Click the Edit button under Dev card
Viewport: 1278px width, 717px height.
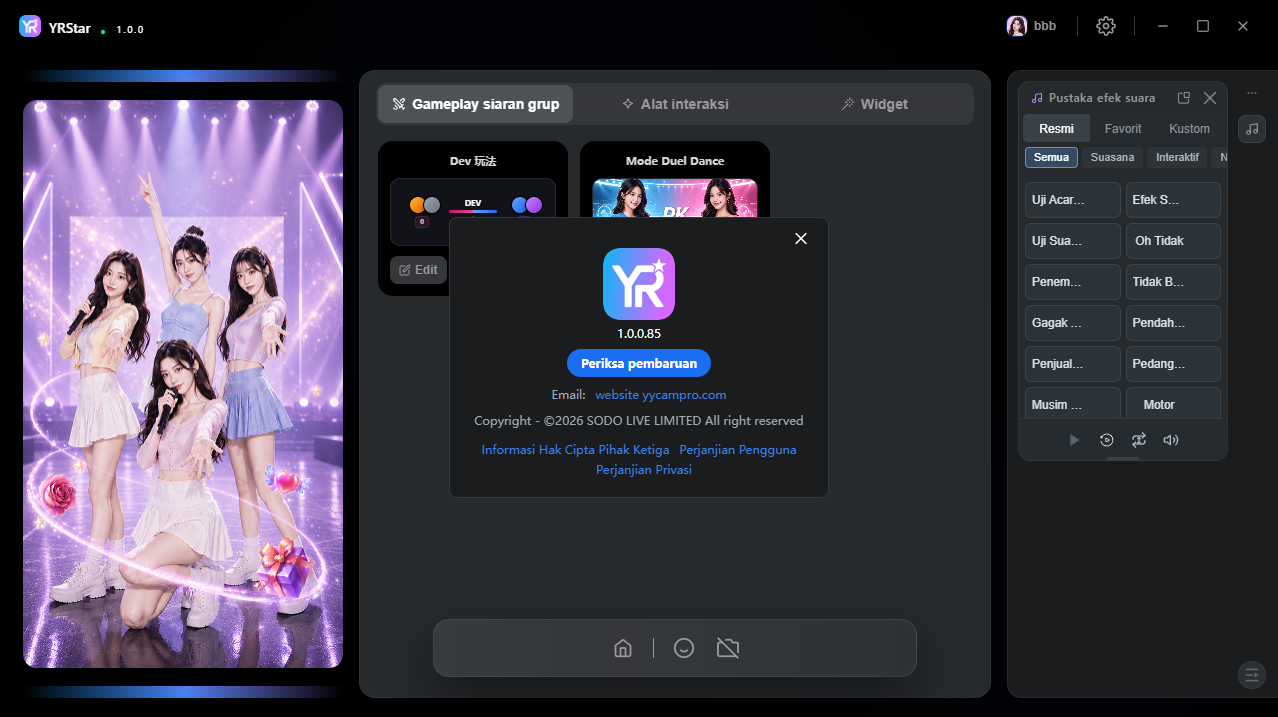(418, 270)
